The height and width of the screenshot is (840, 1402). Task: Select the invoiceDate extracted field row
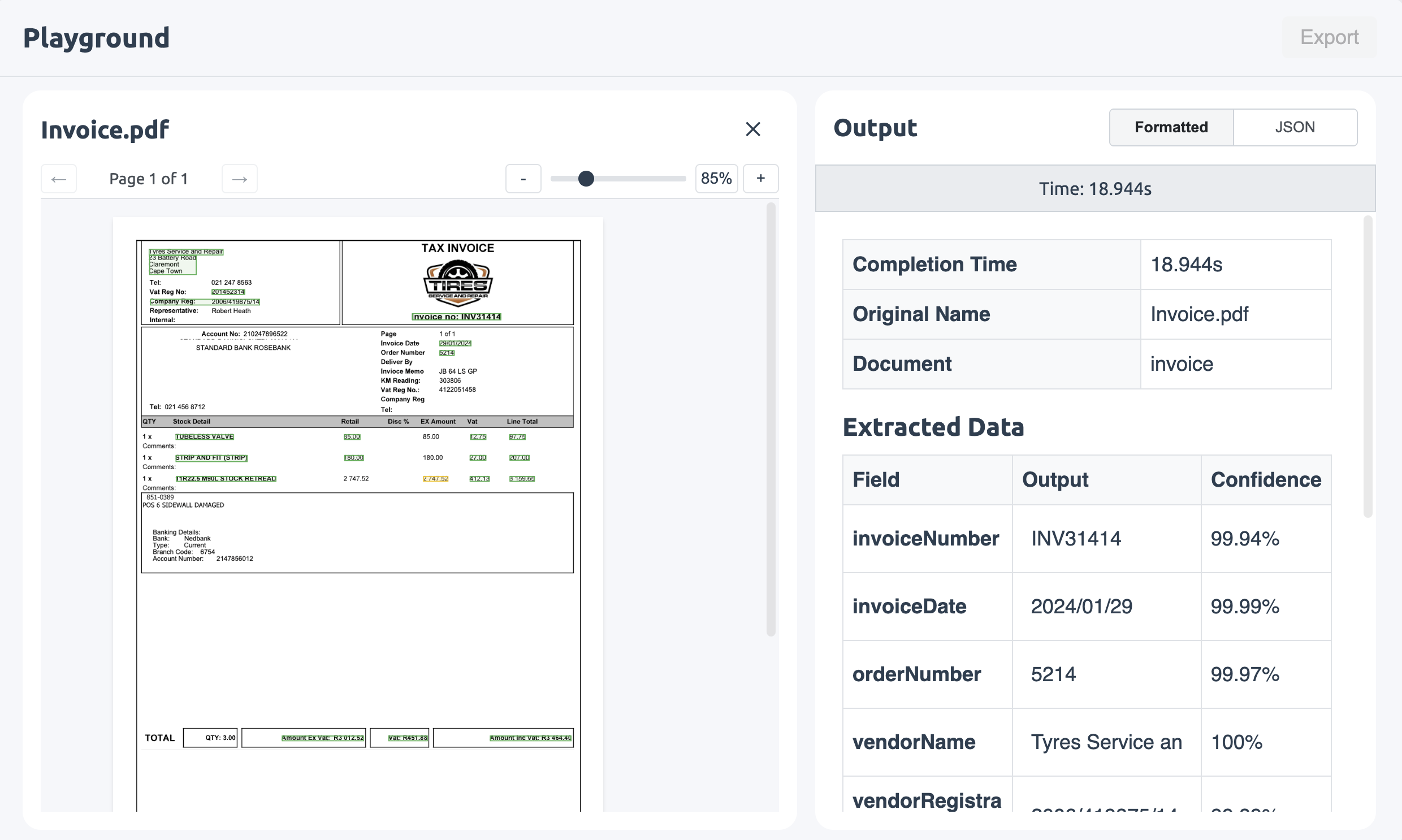[x=910, y=606]
